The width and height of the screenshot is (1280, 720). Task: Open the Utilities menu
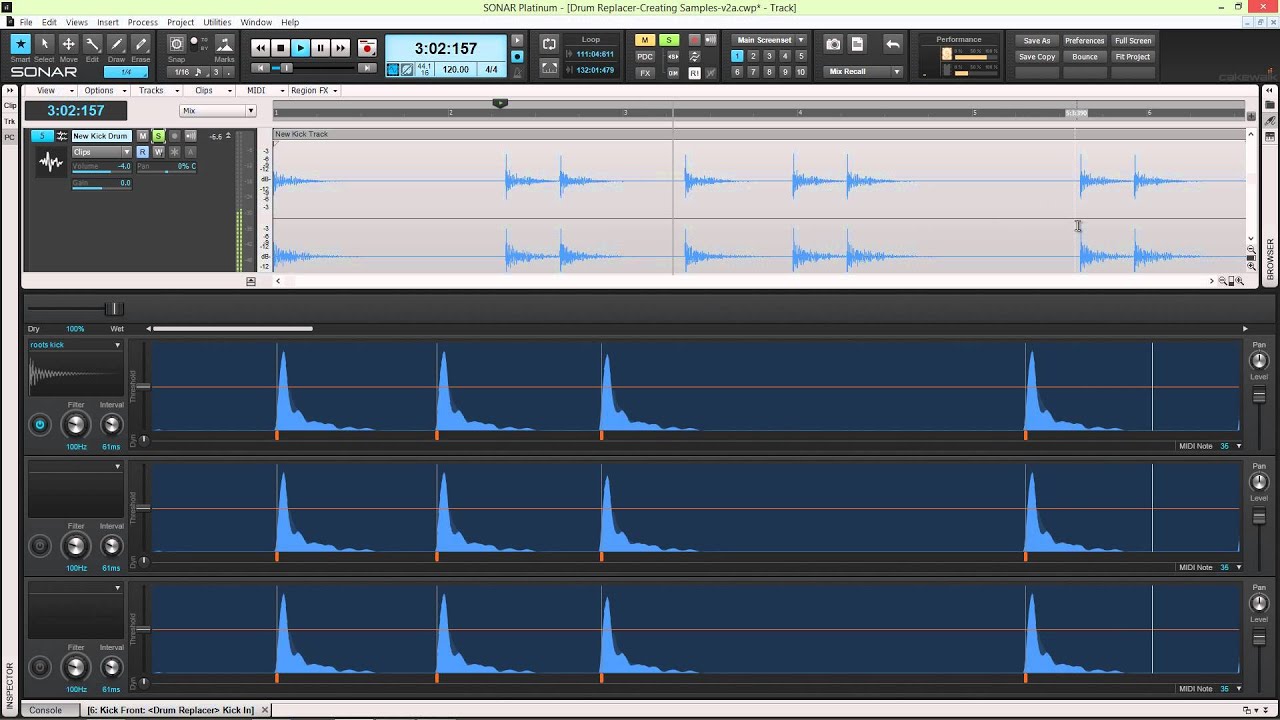217,22
